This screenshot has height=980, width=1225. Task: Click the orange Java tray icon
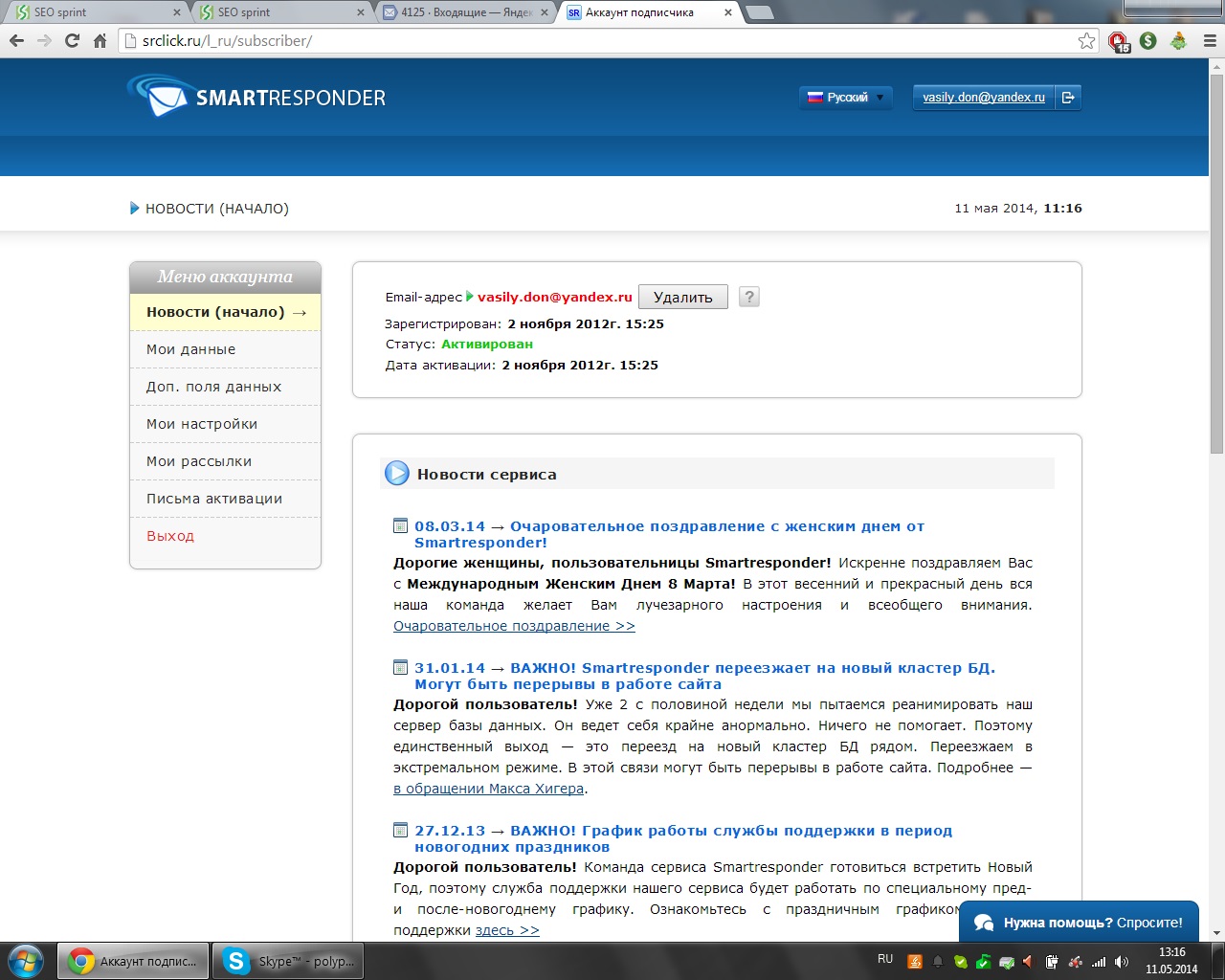915,962
